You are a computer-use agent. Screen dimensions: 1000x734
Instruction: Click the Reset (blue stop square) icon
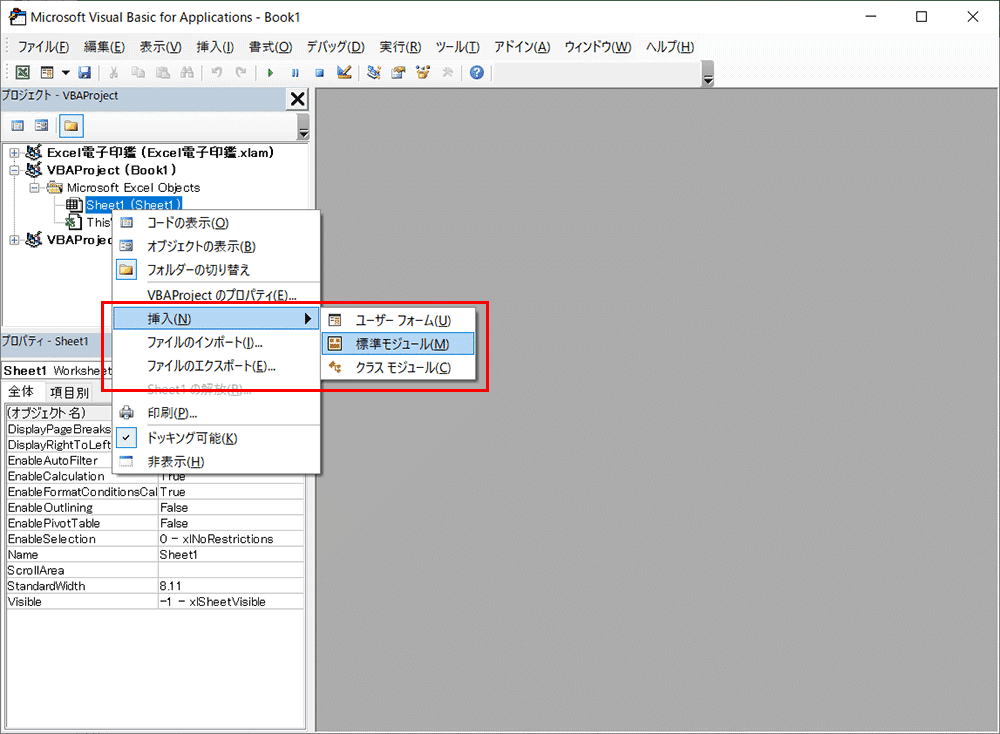[x=319, y=73]
